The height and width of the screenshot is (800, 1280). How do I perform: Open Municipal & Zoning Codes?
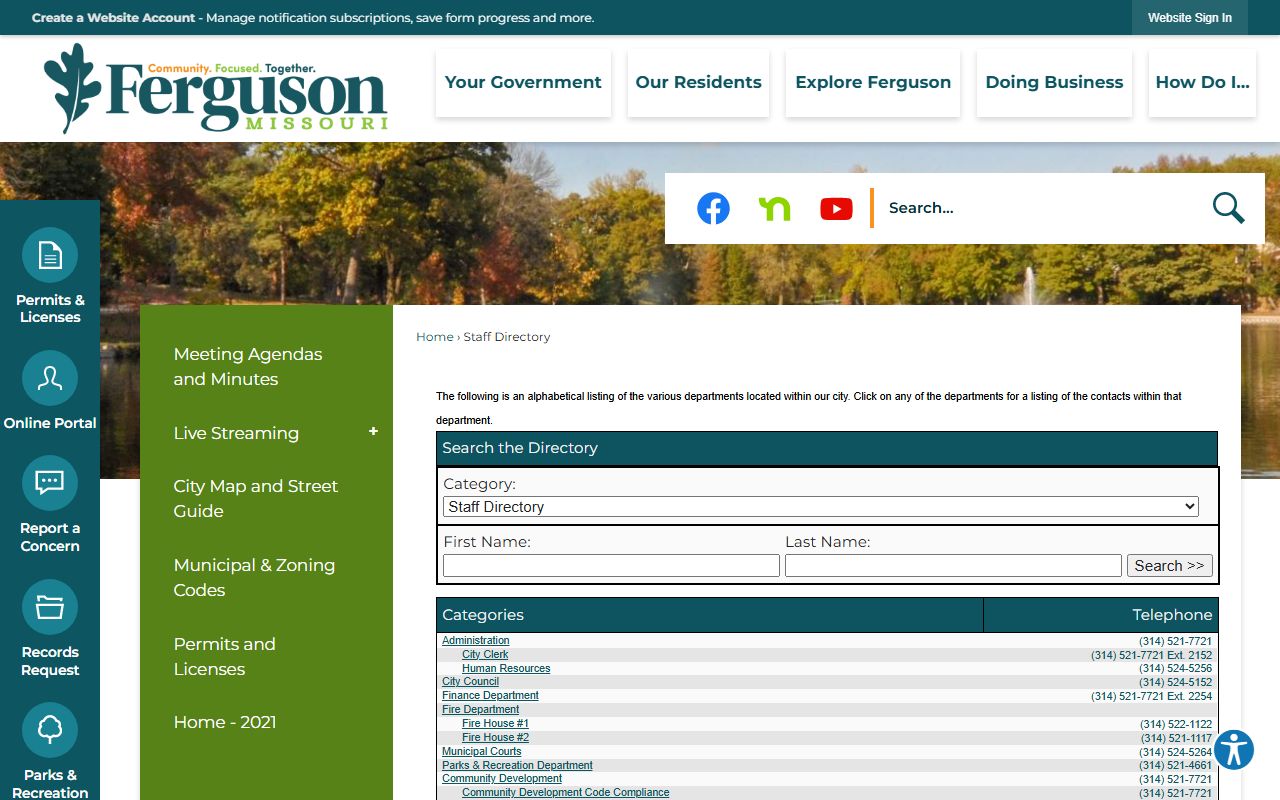254,577
